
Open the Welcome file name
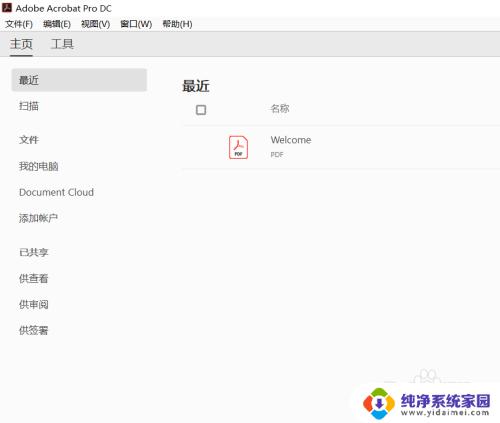tap(291, 140)
